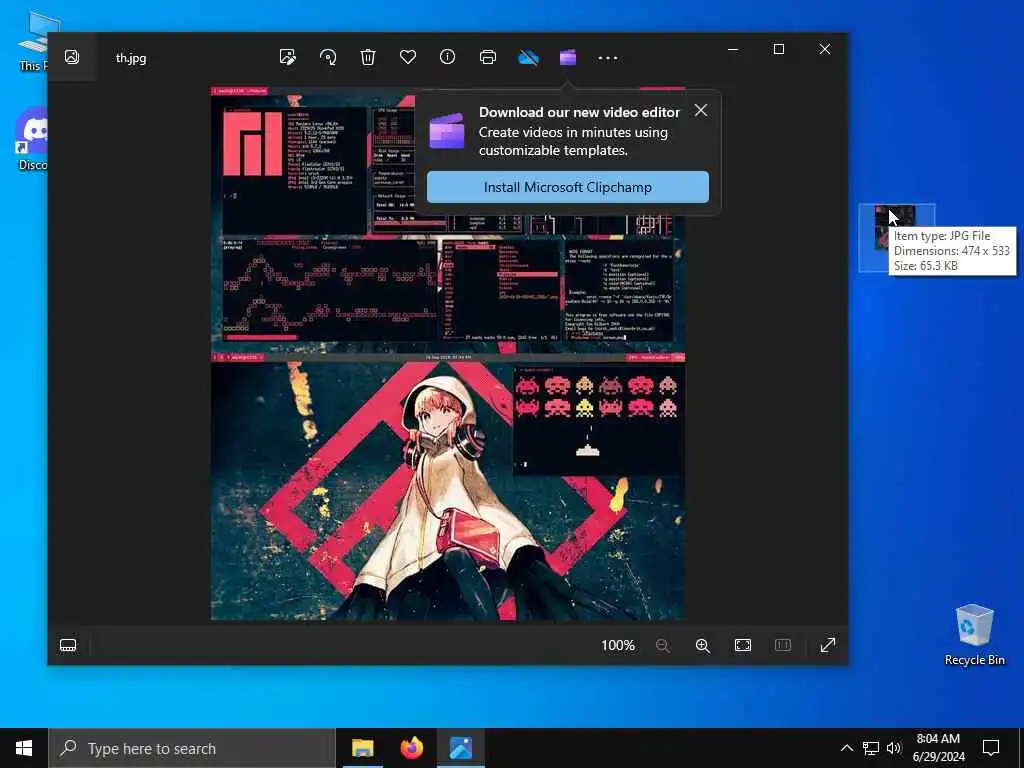Launch Firefox from the taskbar
The image size is (1024, 768).
[411, 748]
